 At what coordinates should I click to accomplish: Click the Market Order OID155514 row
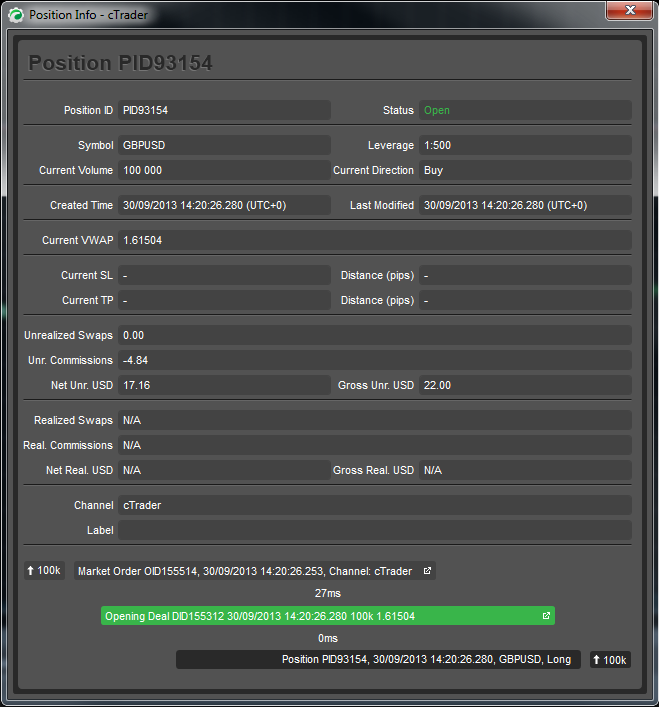point(255,571)
